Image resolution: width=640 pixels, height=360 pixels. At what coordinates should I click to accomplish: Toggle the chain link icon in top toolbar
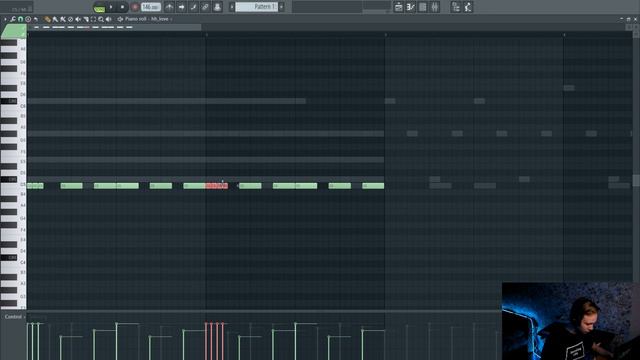tap(205, 7)
